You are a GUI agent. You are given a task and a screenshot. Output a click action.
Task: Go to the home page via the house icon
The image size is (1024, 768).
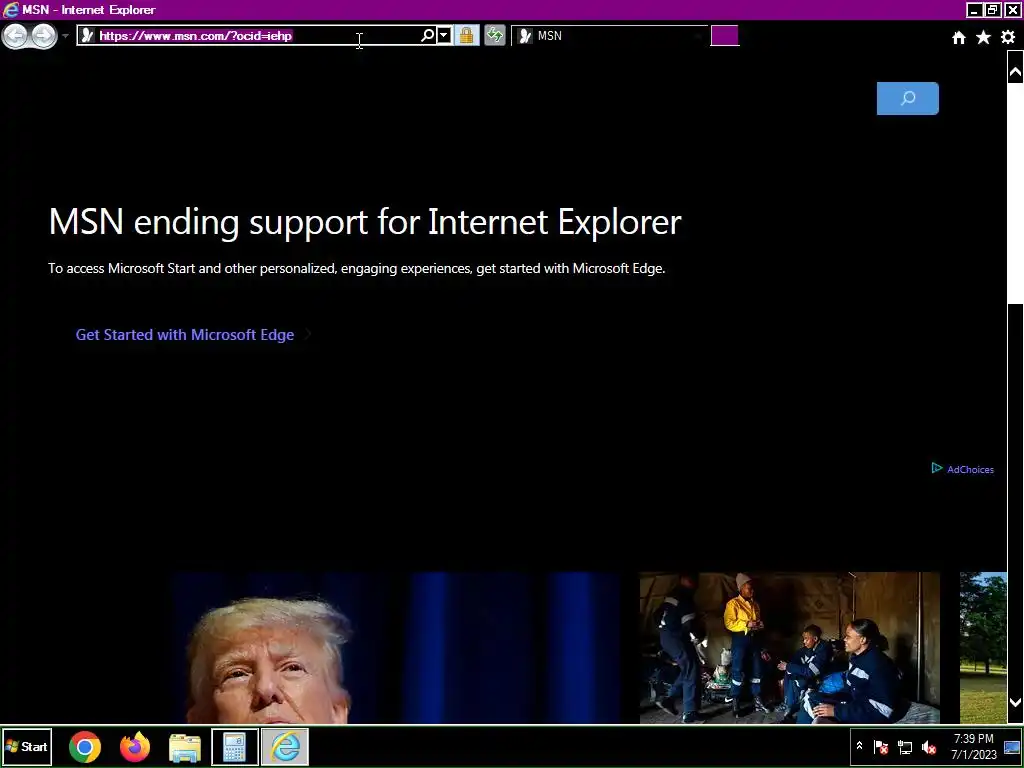point(959,38)
